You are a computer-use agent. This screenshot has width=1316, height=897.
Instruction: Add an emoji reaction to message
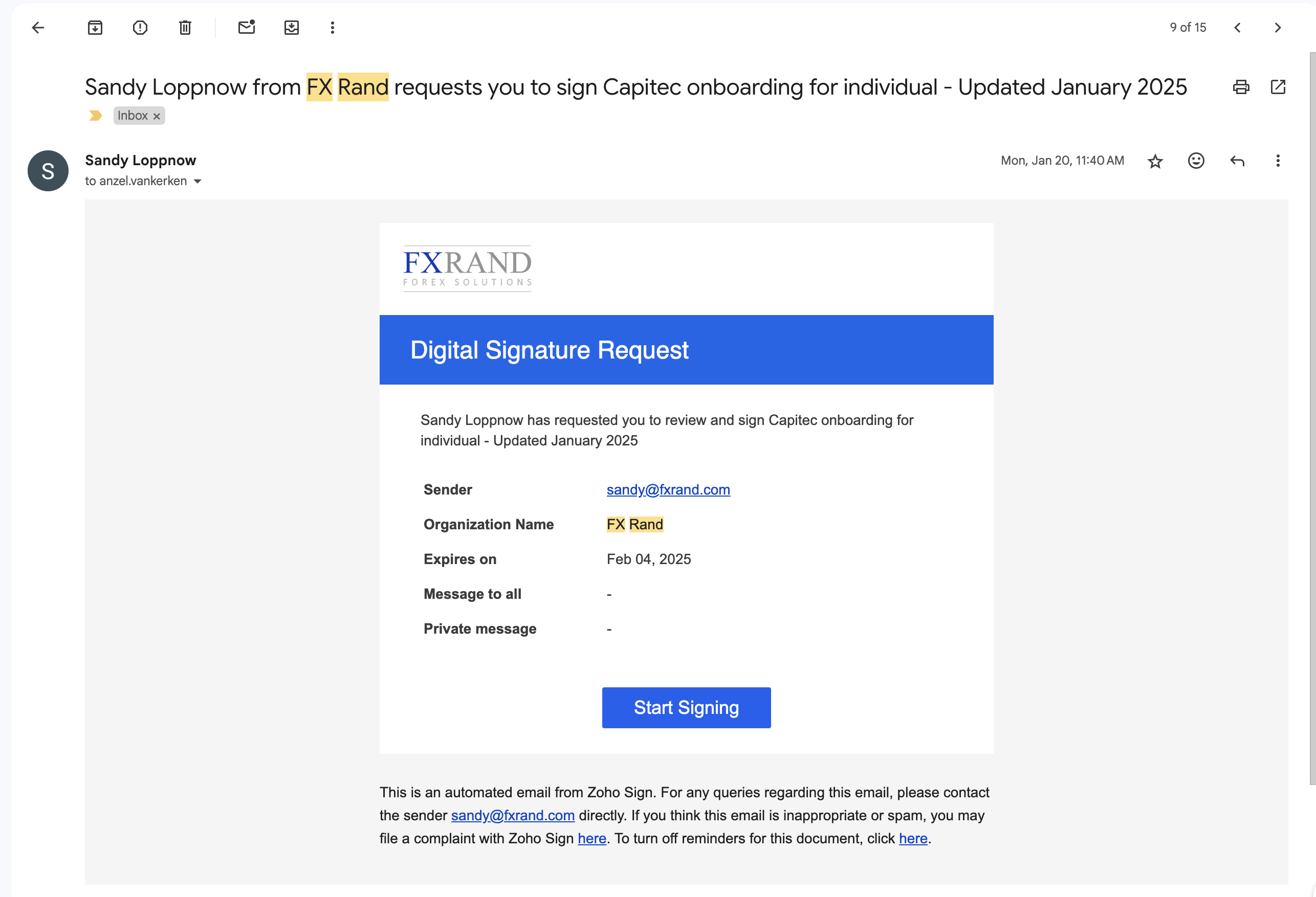1196,161
